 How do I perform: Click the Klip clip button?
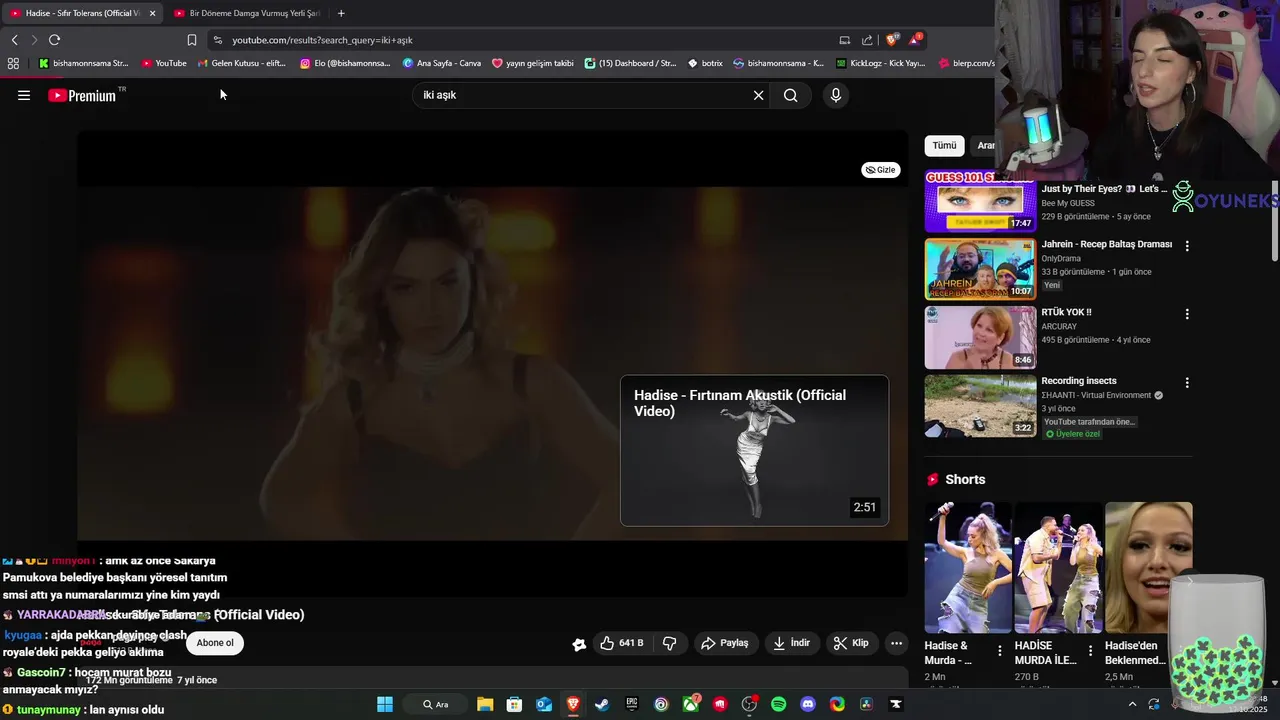coord(852,643)
